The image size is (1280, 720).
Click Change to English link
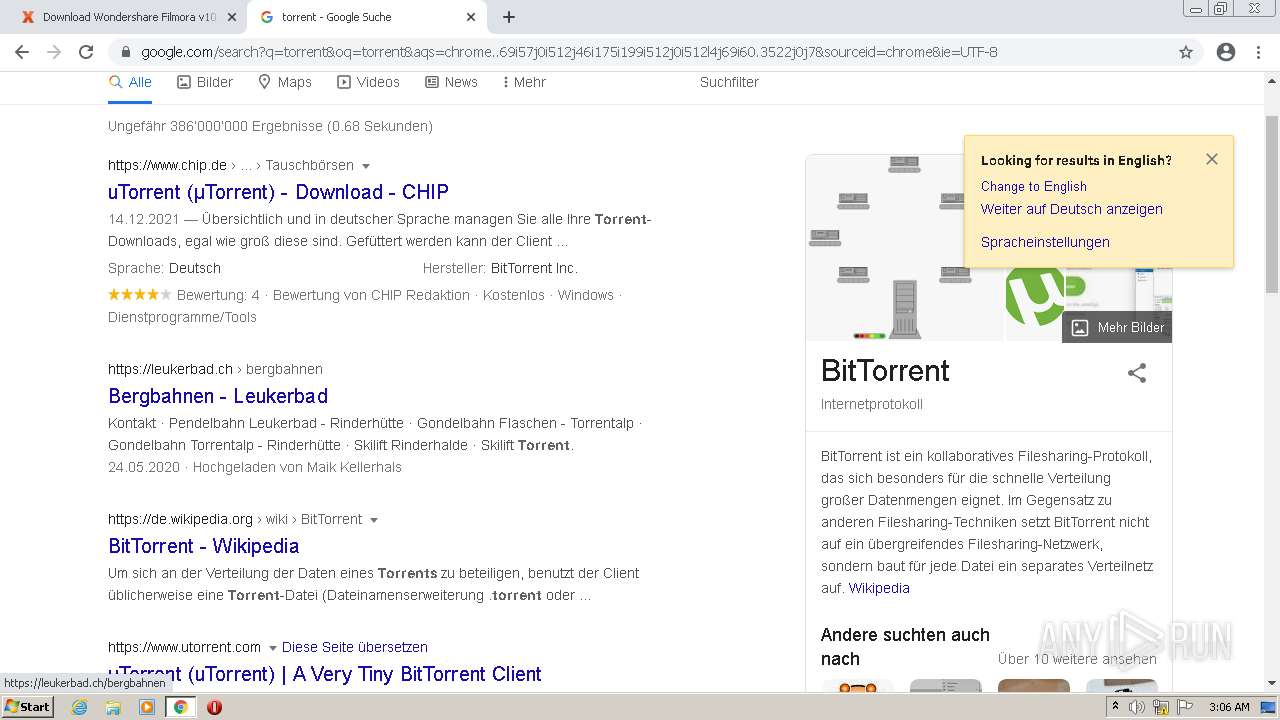[x=1034, y=186]
